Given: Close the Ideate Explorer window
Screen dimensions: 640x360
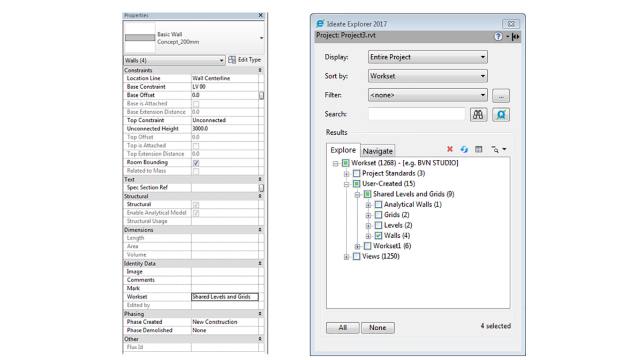Looking at the screenshot, I should pos(511,24).
